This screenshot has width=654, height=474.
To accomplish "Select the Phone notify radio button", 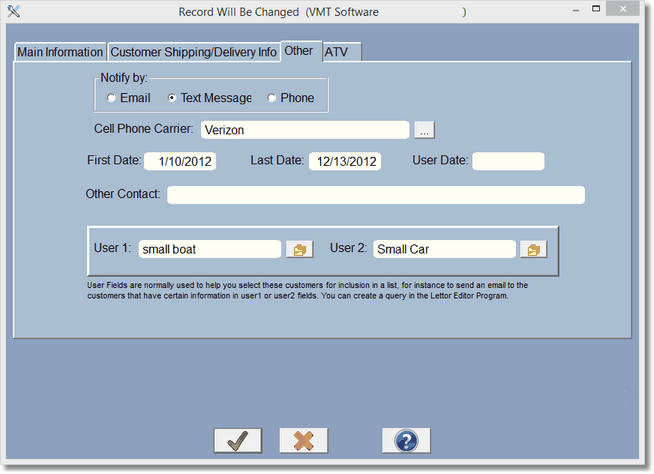I will click(272, 98).
